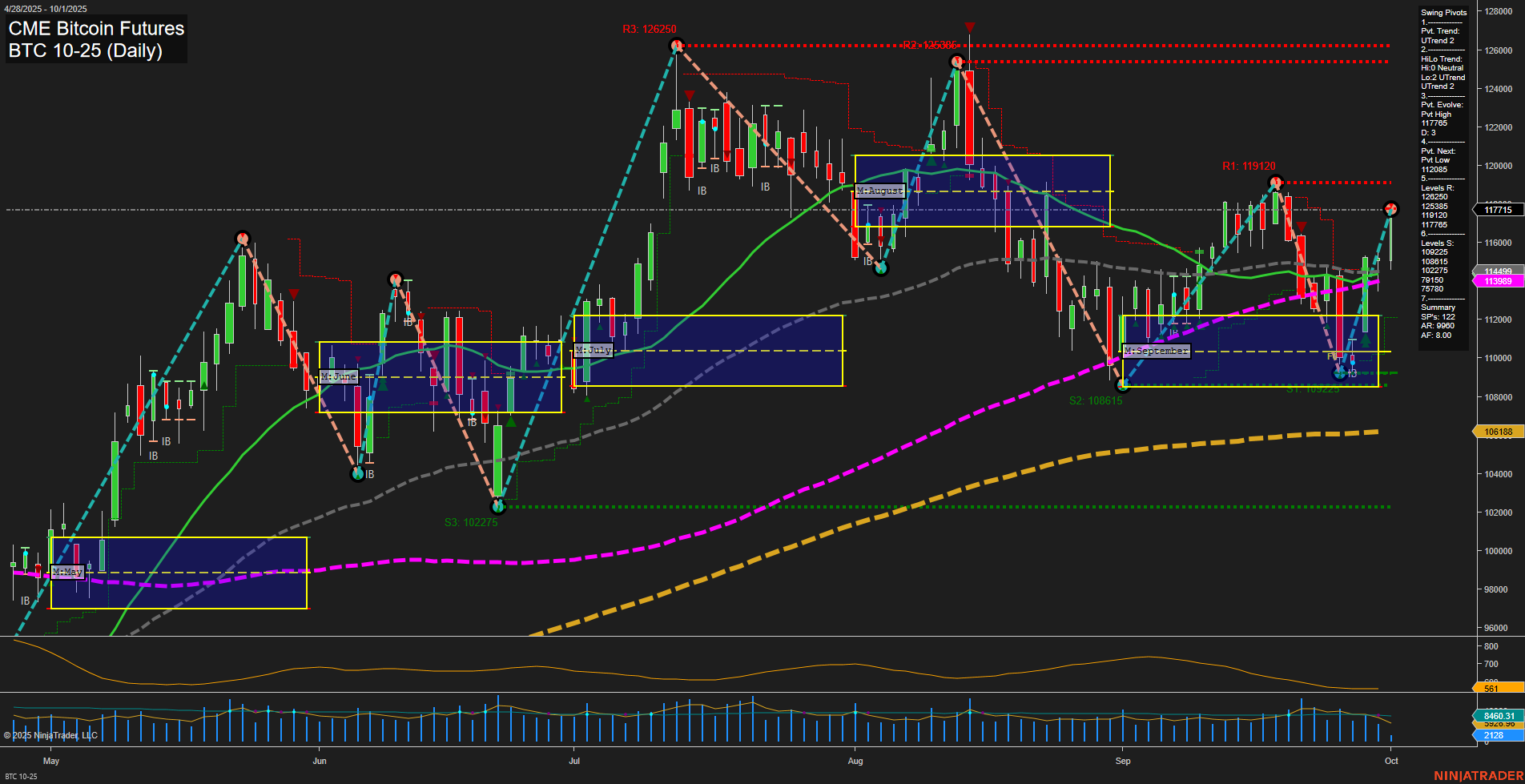Select the pivot low globe marker below the September box
The image size is (1525, 784).
click(1121, 385)
